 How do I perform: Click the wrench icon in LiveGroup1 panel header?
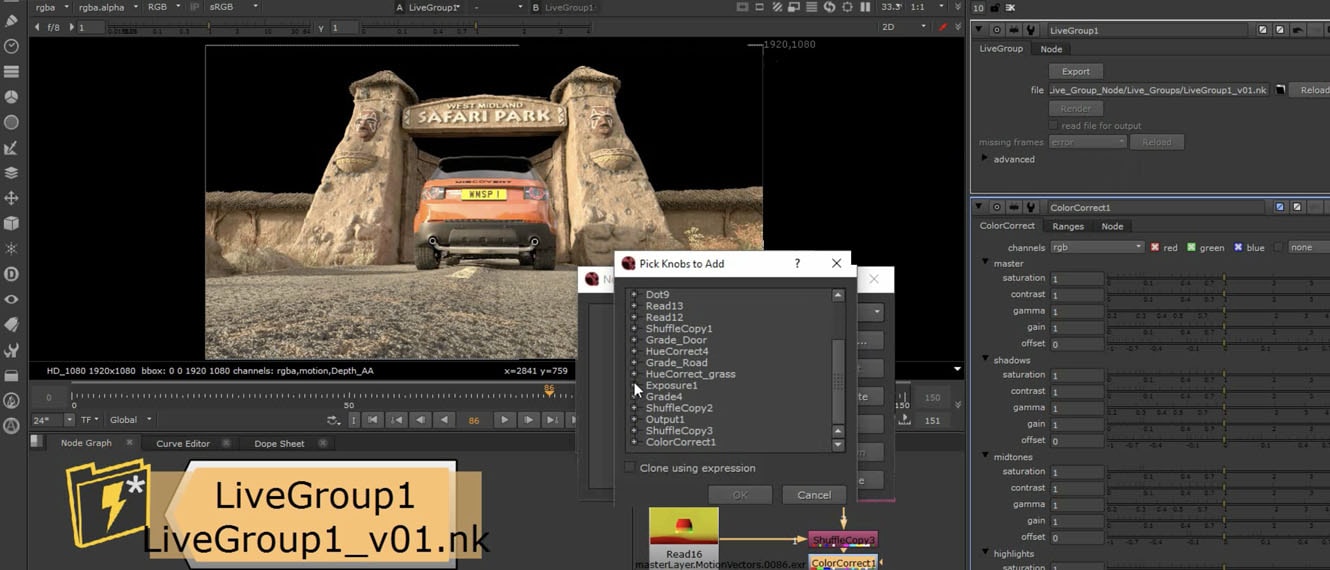click(1031, 31)
